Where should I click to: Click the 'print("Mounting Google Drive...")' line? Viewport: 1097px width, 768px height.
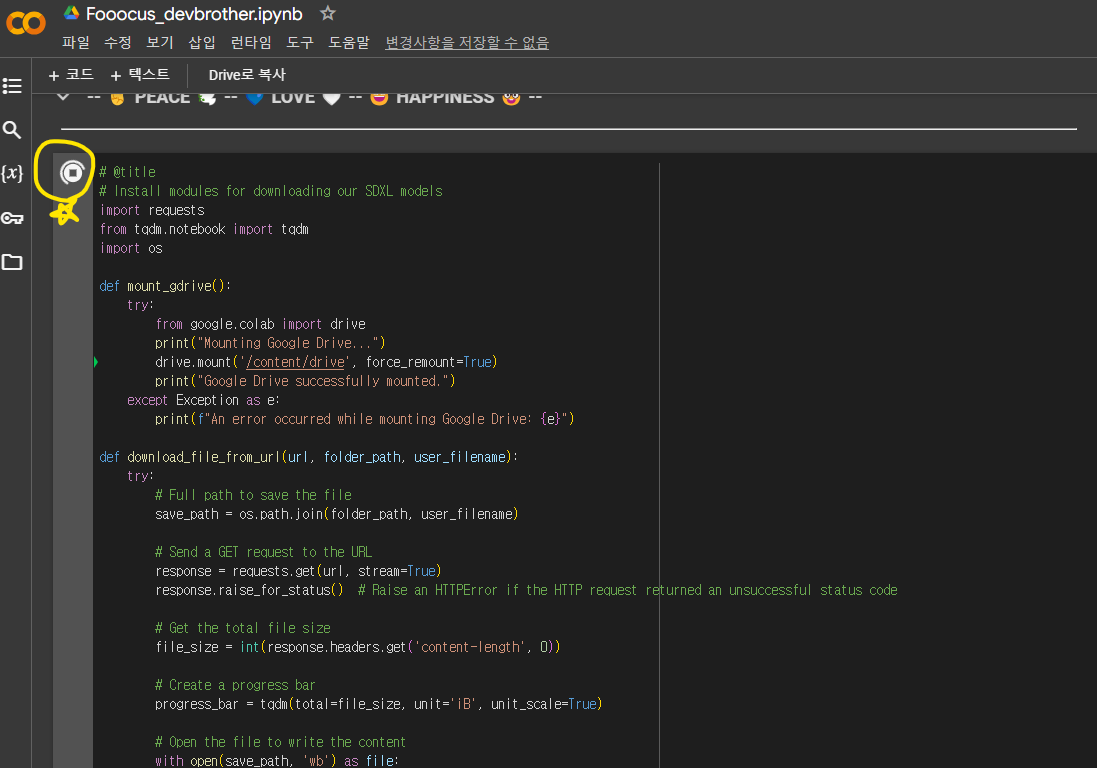pos(270,343)
